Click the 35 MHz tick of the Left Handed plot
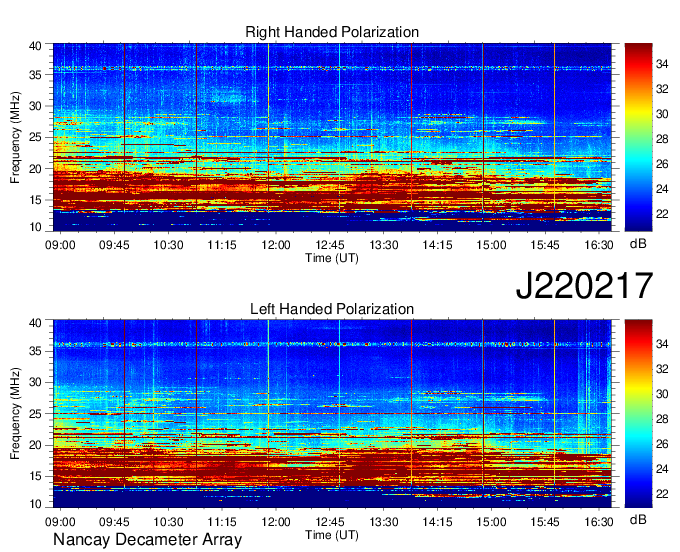This screenshot has height=552, width=680. pos(35,351)
